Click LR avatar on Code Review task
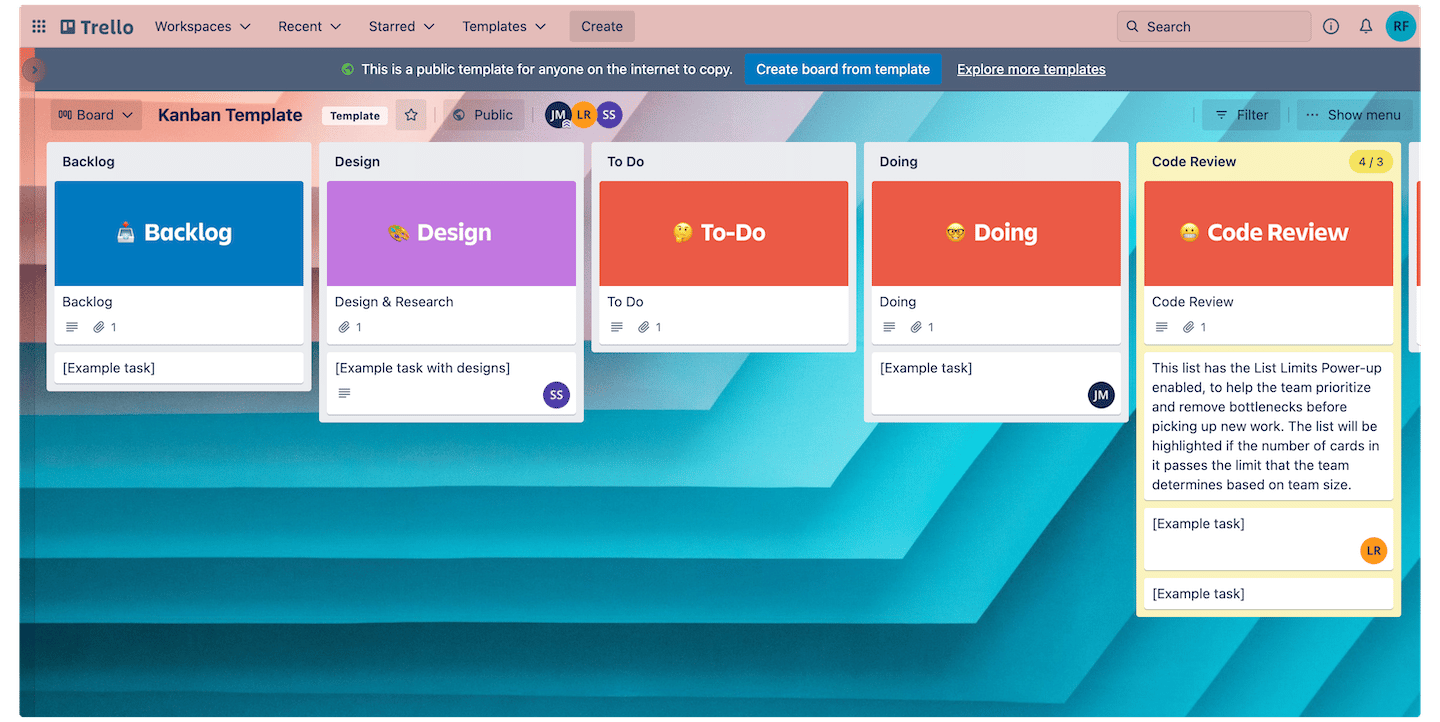The width and height of the screenshot is (1440, 722). 1374,550
